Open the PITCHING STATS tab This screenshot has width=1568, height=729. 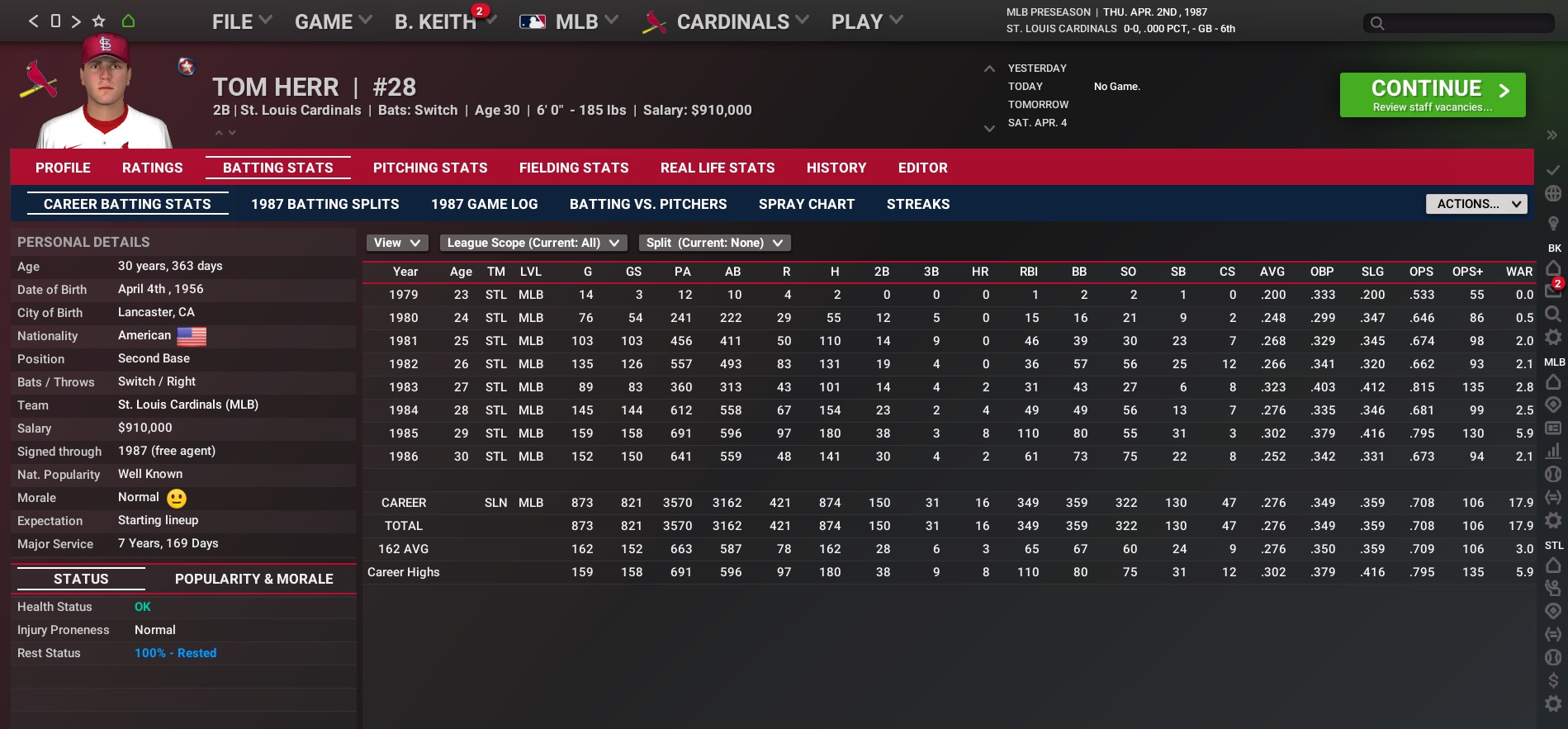click(x=430, y=168)
